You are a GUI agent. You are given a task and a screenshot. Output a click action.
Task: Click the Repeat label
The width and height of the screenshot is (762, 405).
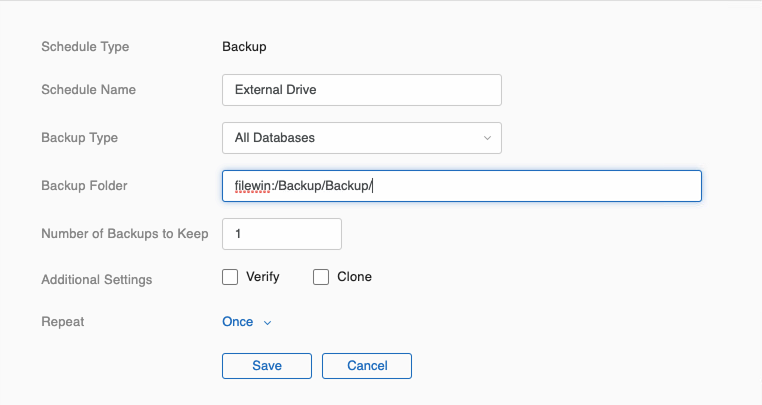click(x=61, y=323)
